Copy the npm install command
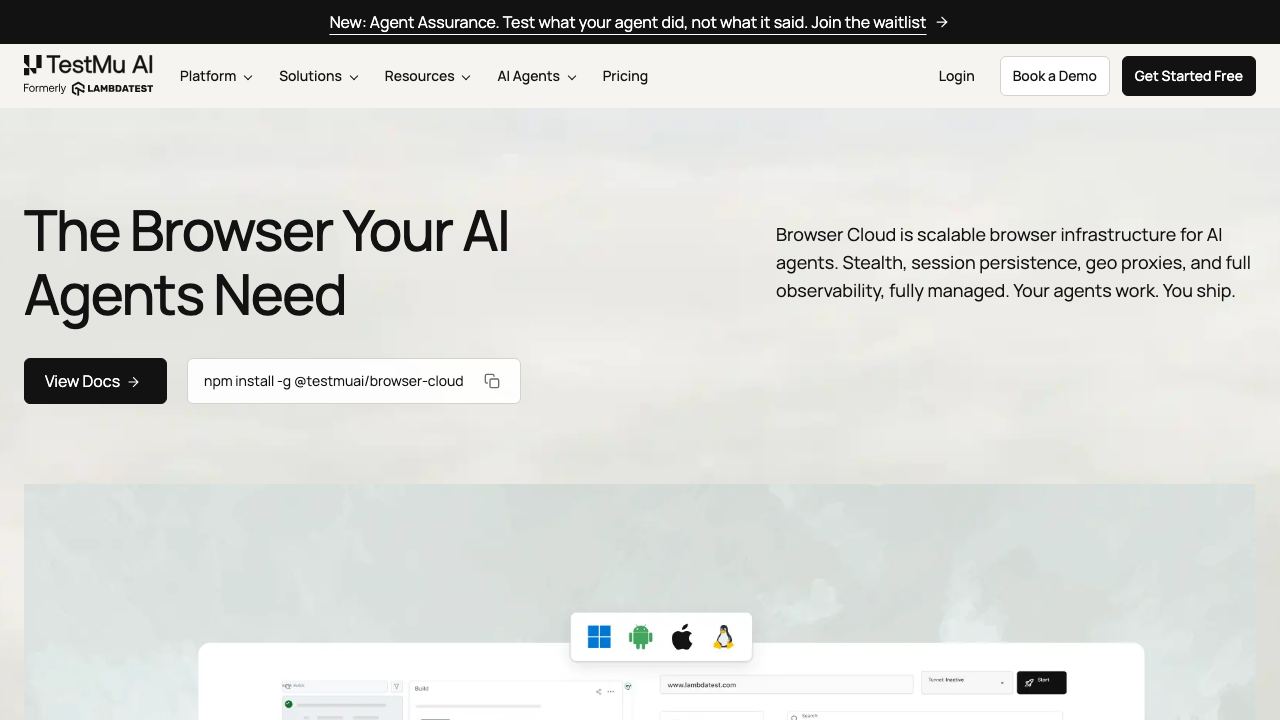This screenshot has height=720, width=1280. pyautogui.click(x=492, y=381)
